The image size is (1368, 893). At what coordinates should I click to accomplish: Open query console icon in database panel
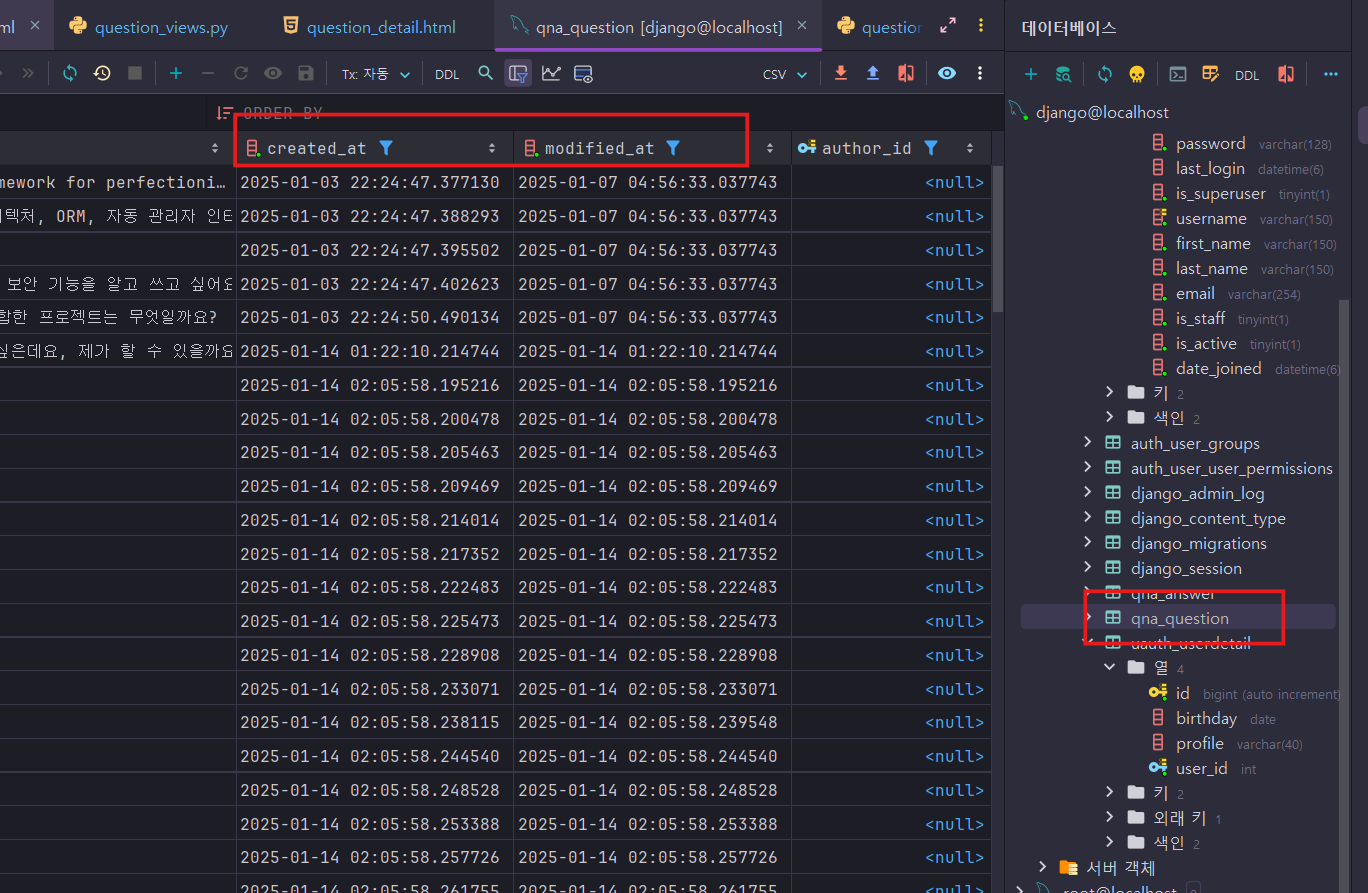tap(1178, 74)
